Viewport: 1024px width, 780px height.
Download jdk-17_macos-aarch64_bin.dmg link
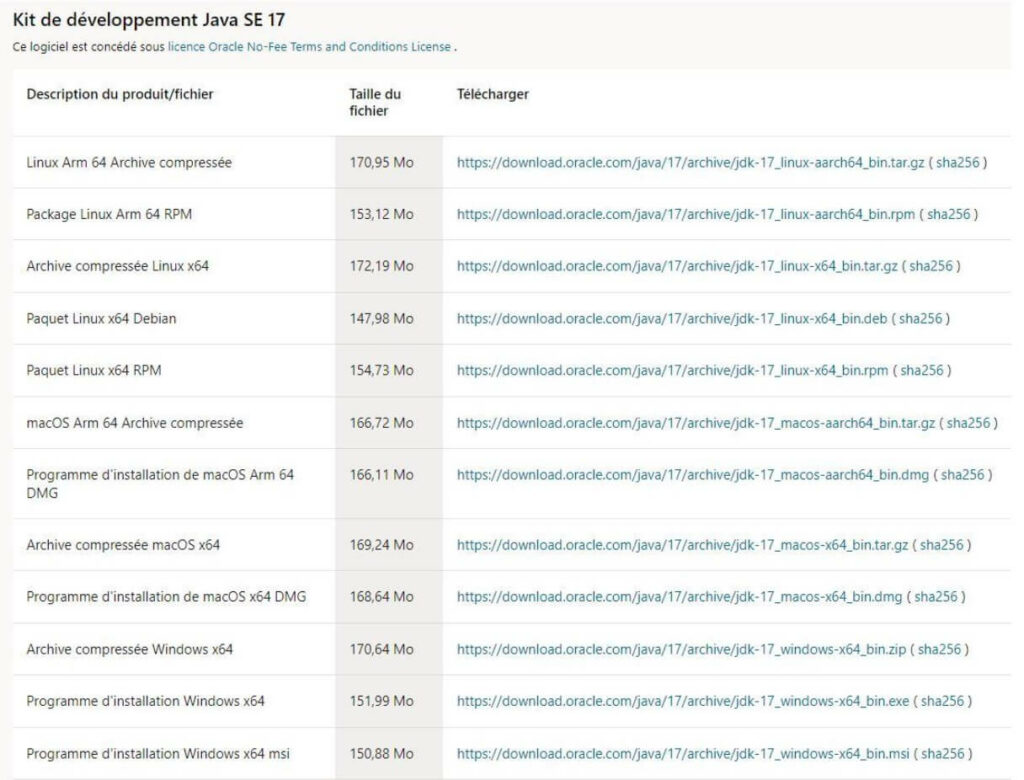693,475
